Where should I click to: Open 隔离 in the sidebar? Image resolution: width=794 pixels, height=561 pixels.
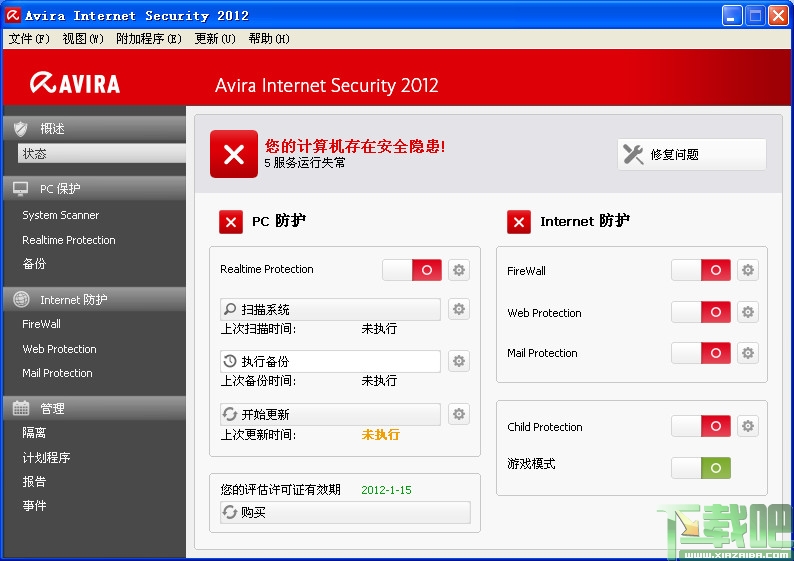click(x=34, y=433)
